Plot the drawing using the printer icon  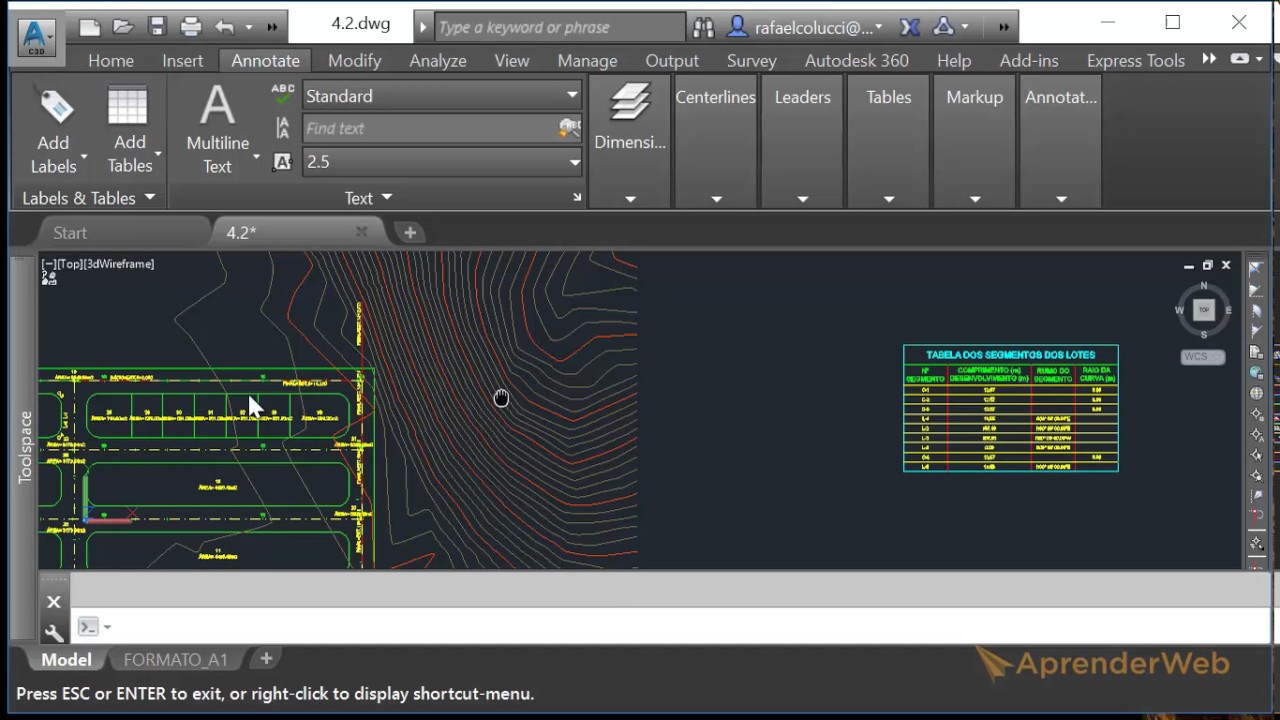[191, 27]
